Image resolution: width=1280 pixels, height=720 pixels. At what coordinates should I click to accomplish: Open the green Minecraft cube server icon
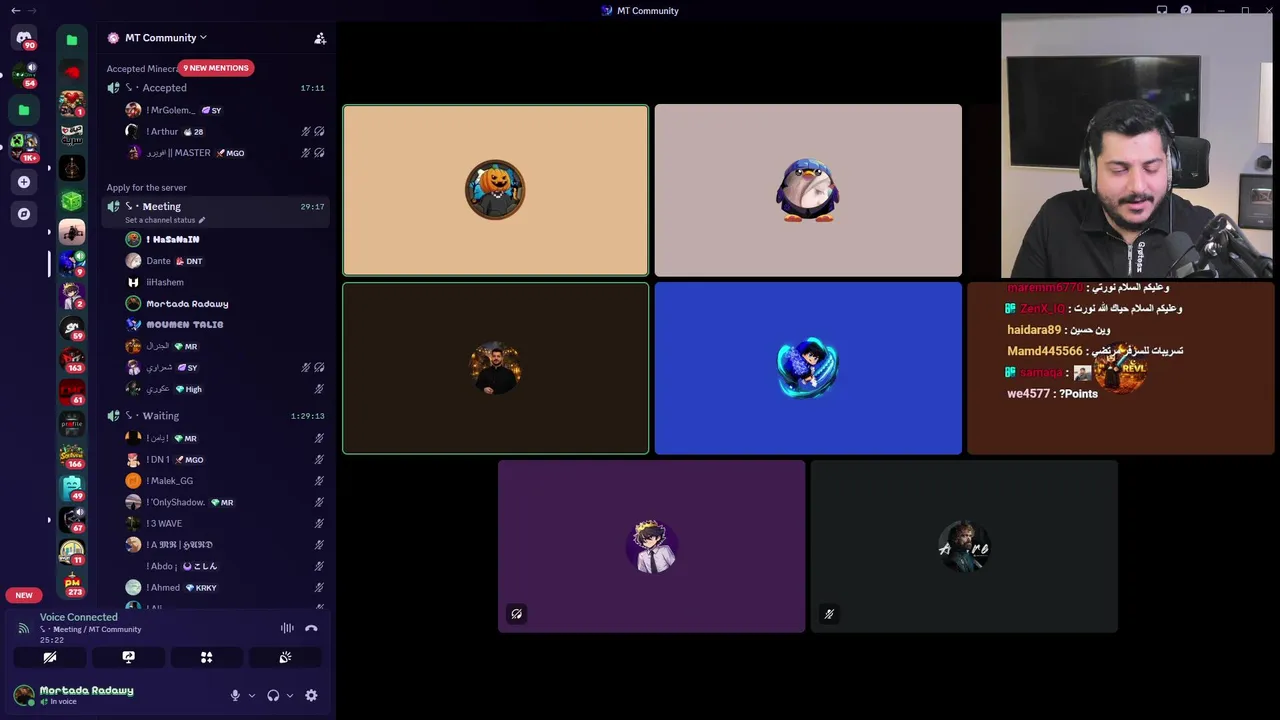click(72, 200)
